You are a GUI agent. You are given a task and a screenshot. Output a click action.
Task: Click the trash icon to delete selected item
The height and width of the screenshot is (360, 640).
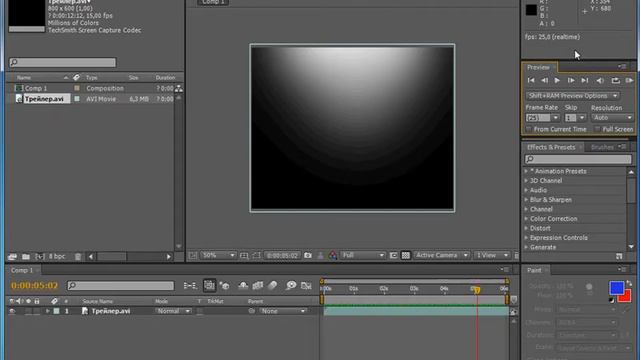pyautogui.click(x=78, y=256)
